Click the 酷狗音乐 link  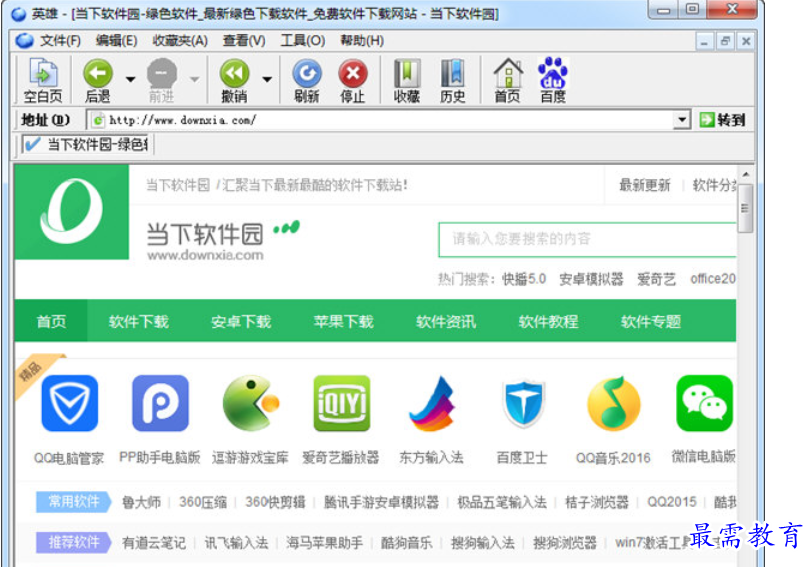407,543
